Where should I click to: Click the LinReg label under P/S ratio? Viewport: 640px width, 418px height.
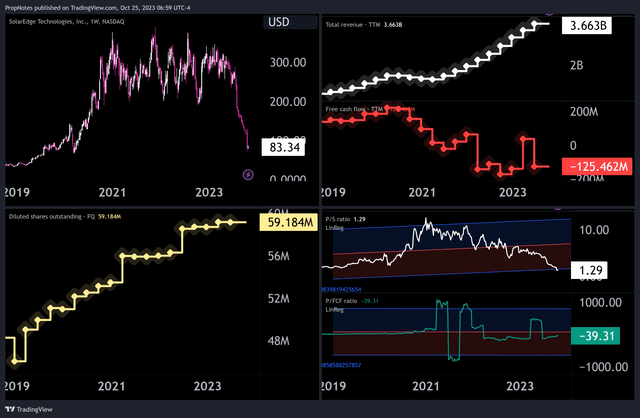coord(334,225)
